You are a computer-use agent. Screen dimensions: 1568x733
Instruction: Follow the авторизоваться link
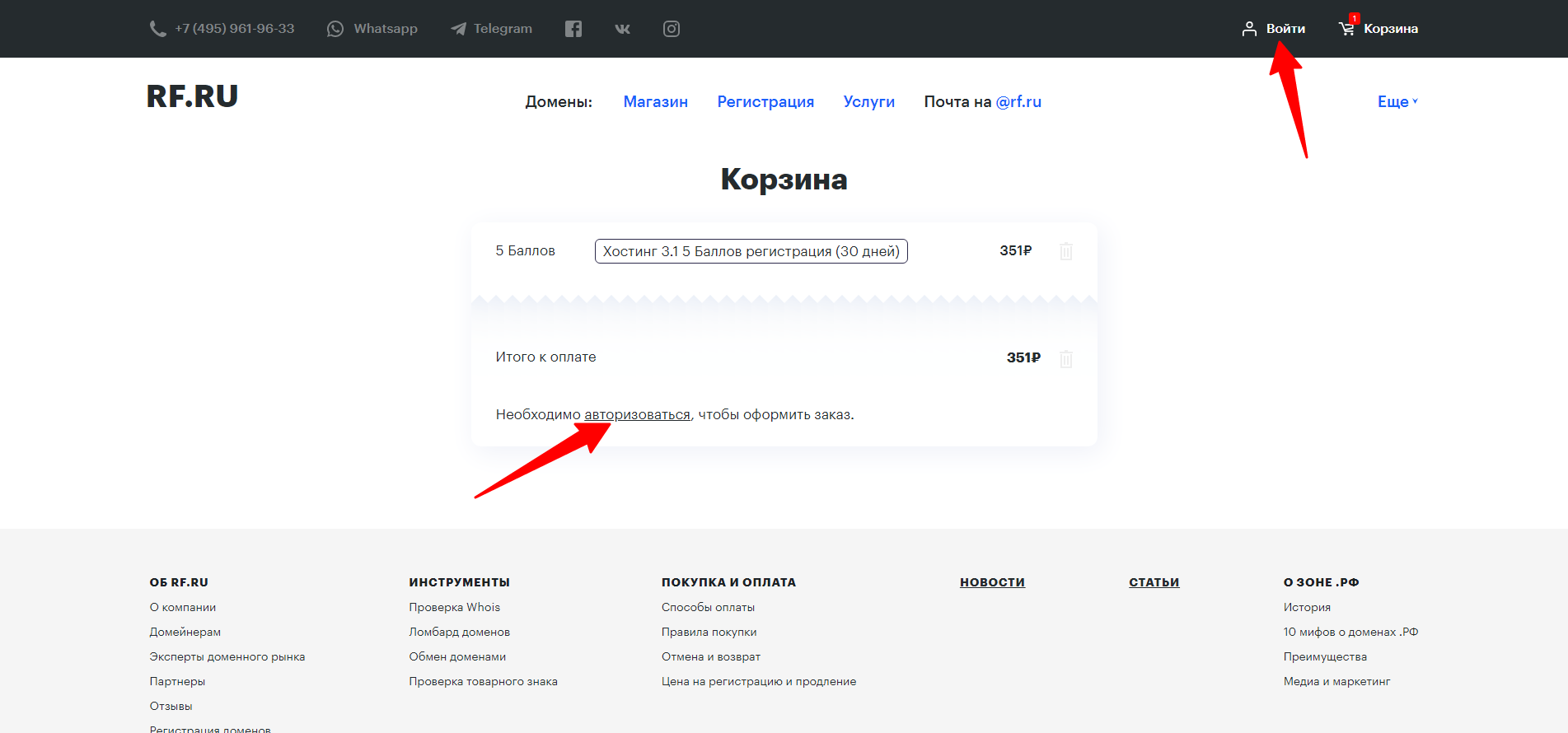pos(637,414)
